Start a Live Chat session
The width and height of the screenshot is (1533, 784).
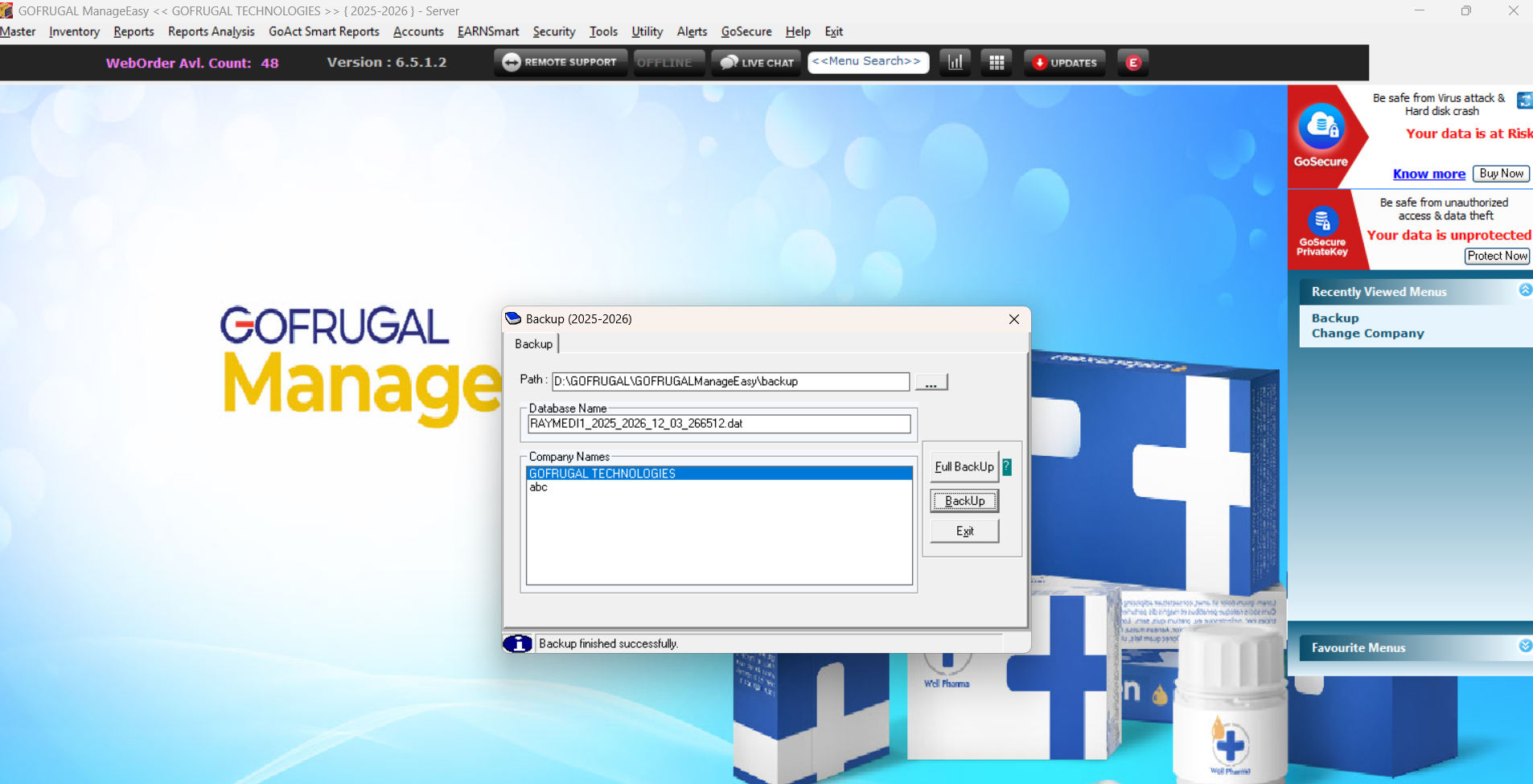click(756, 63)
